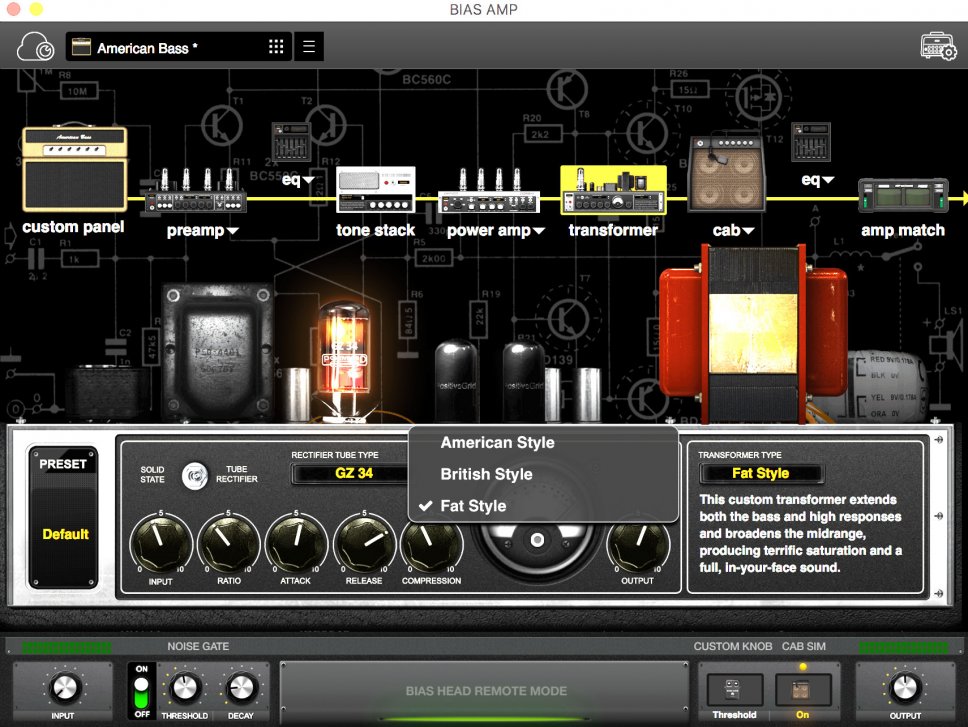This screenshot has height=727, width=968.
Task: Toggle the Cab Sim on button
Action: point(803,690)
